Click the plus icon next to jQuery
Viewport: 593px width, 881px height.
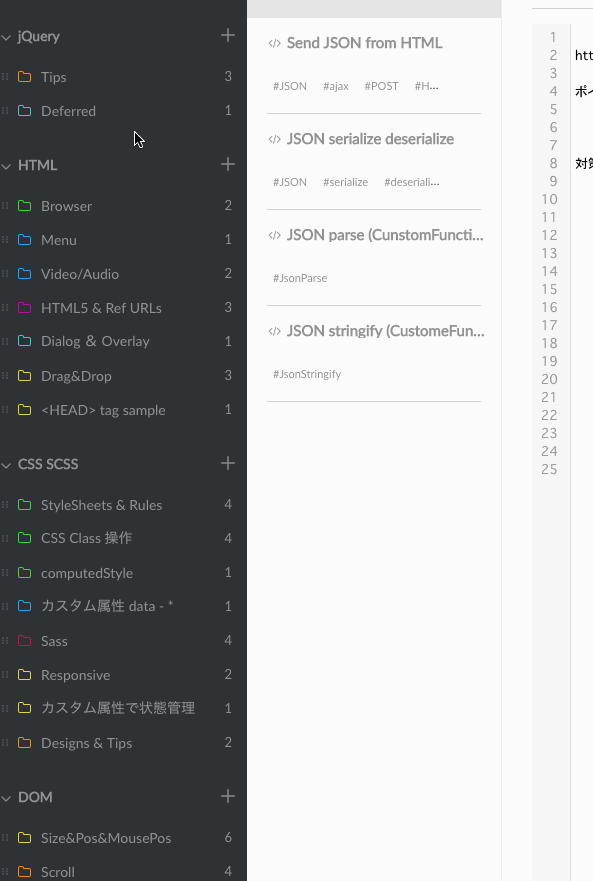click(x=228, y=36)
